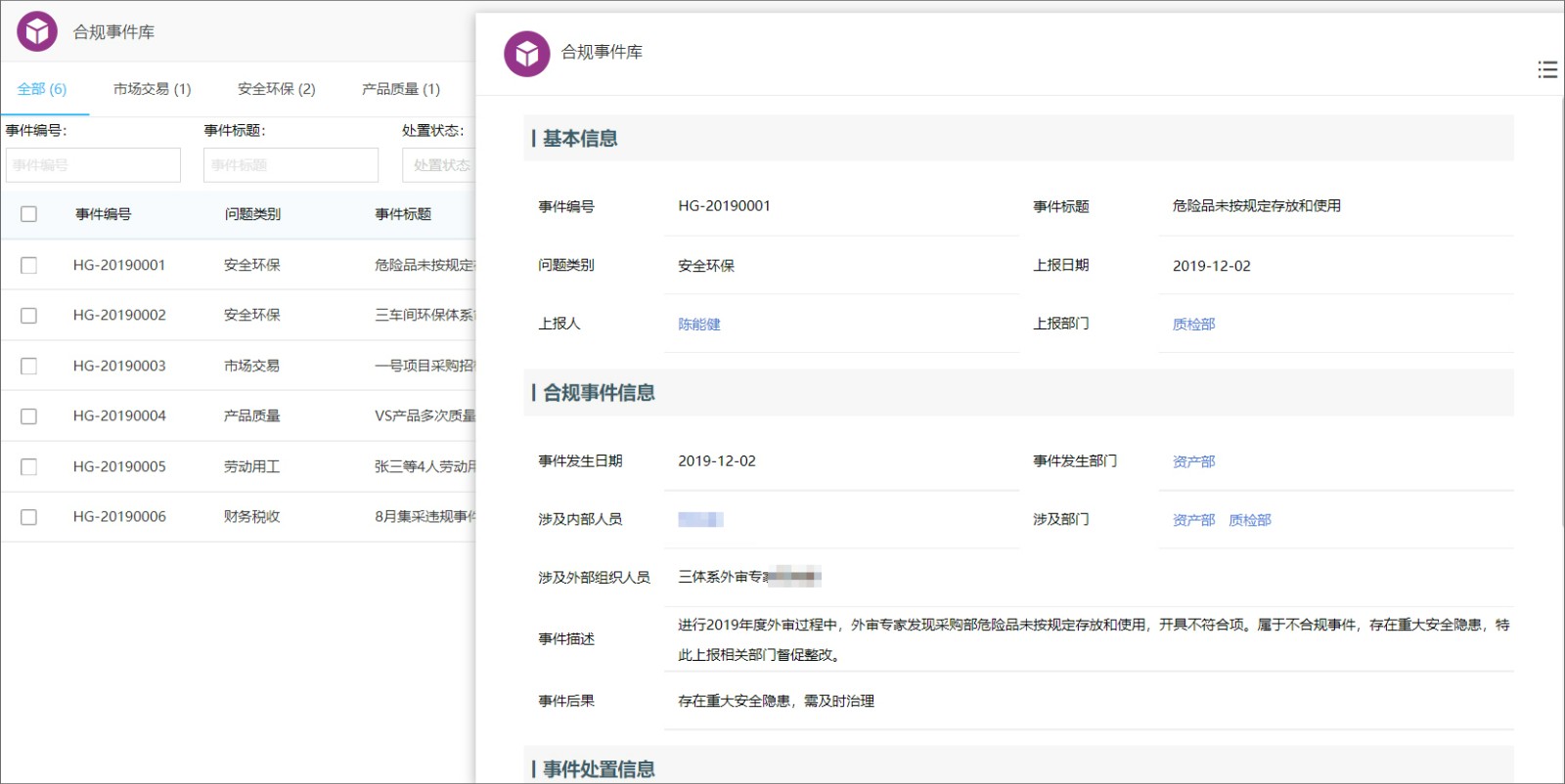The image size is (1565, 784).
Task: Open reporter link 陈能健
Action: pyautogui.click(x=699, y=325)
